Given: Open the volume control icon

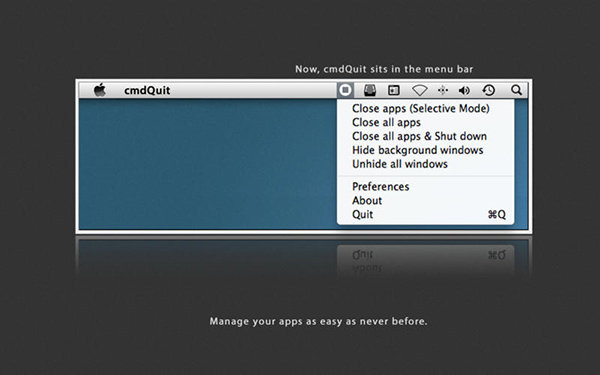Looking at the screenshot, I should tap(464, 90).
